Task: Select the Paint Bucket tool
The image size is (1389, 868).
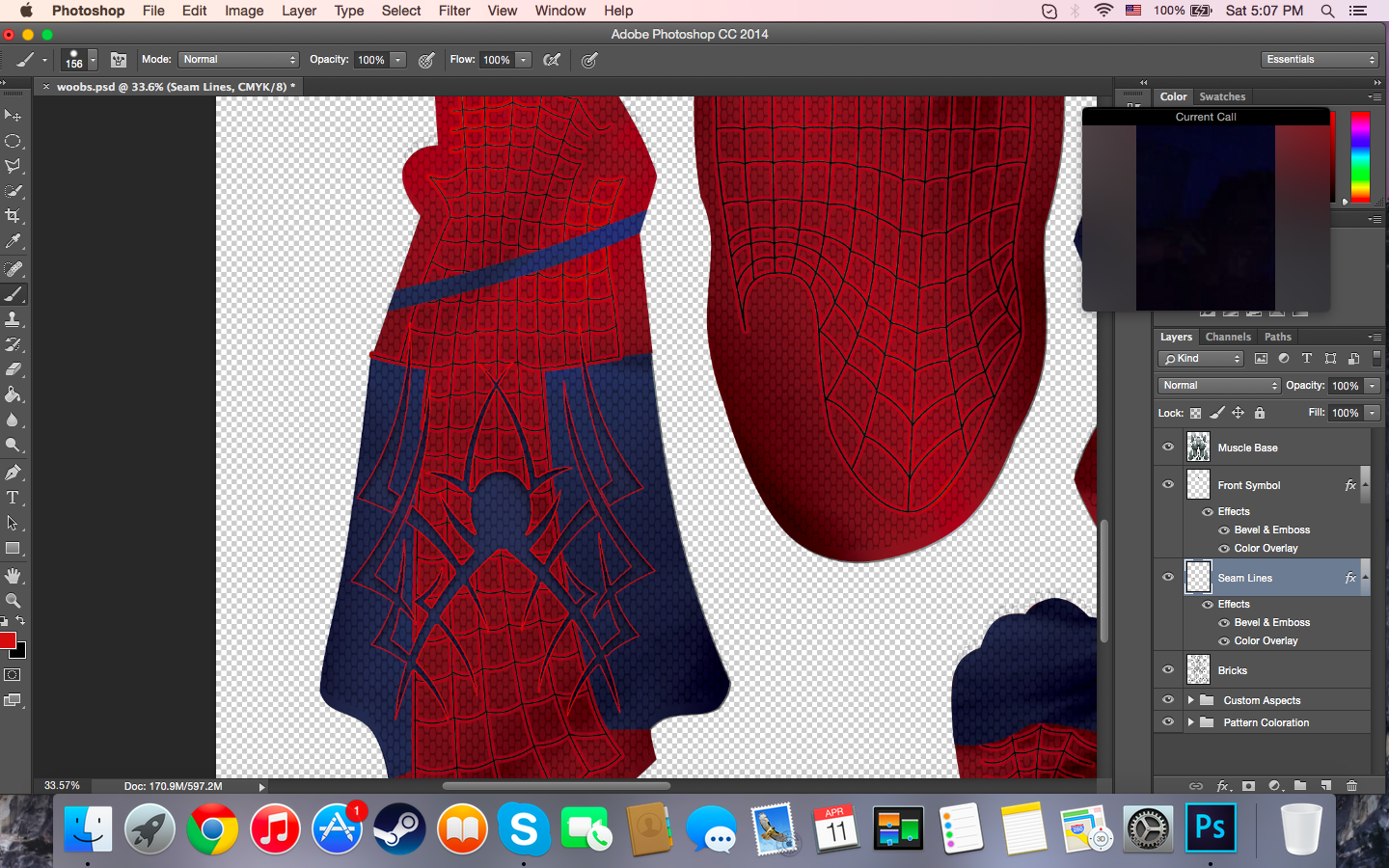Action: pos(13,394)
